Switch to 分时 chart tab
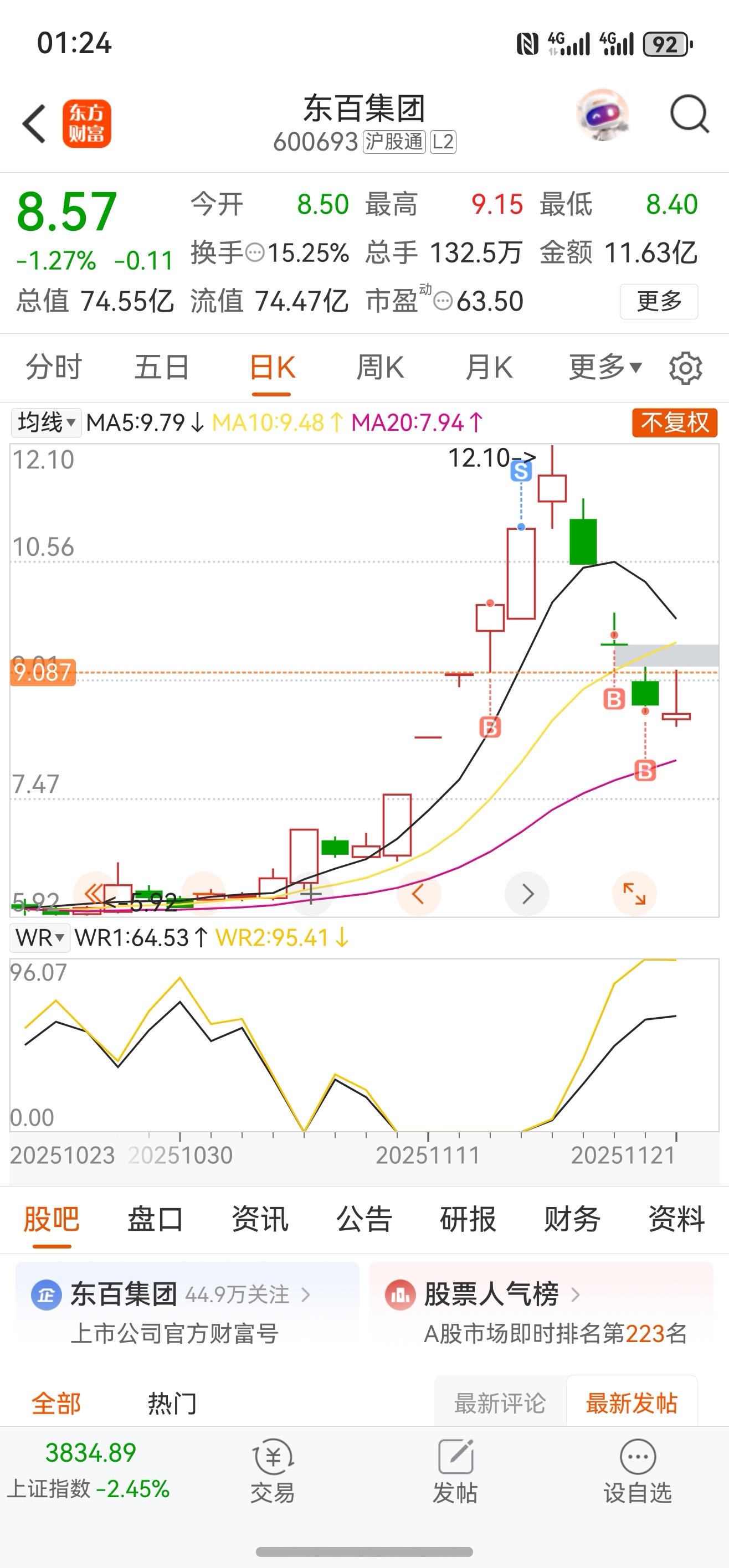The height and width of the screenshot is (1568, 729). [54, 367]
